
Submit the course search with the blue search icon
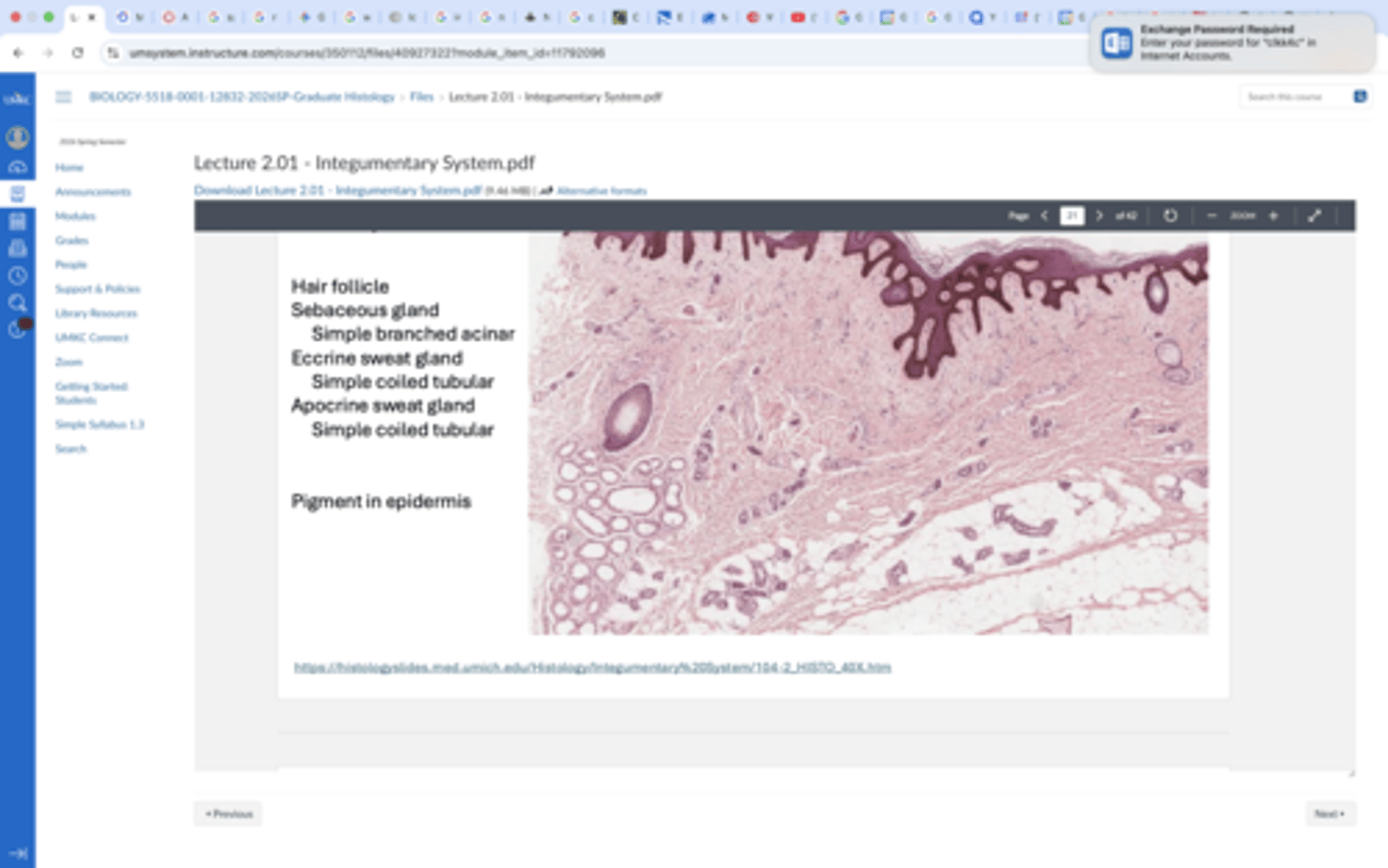coord(1360,96)
